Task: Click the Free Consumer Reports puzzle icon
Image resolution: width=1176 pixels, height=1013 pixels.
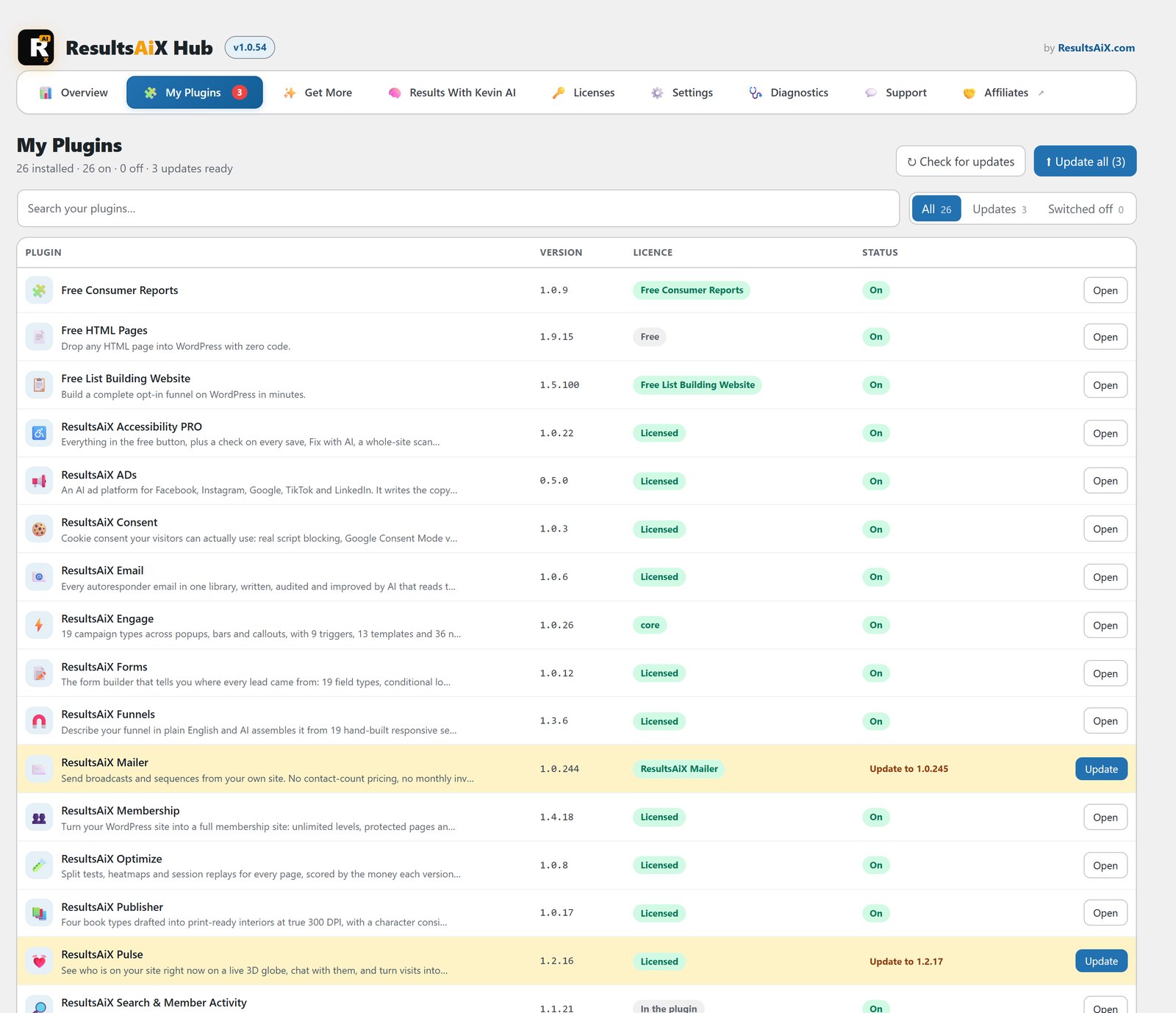Action: 39,290
